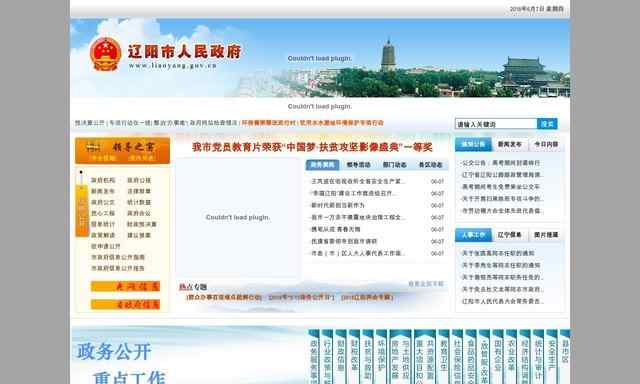
Task: Switch to the 部门动态 news tab
Action: 394,165
